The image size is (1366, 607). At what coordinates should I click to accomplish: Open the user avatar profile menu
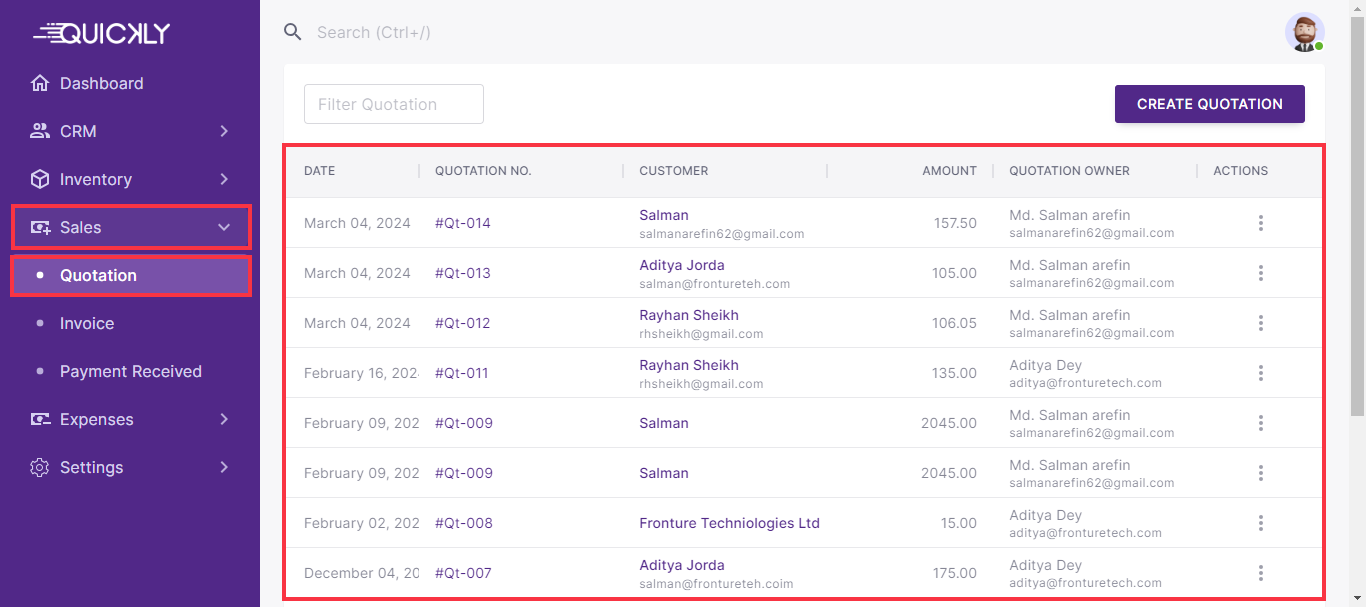(1304, 32)
